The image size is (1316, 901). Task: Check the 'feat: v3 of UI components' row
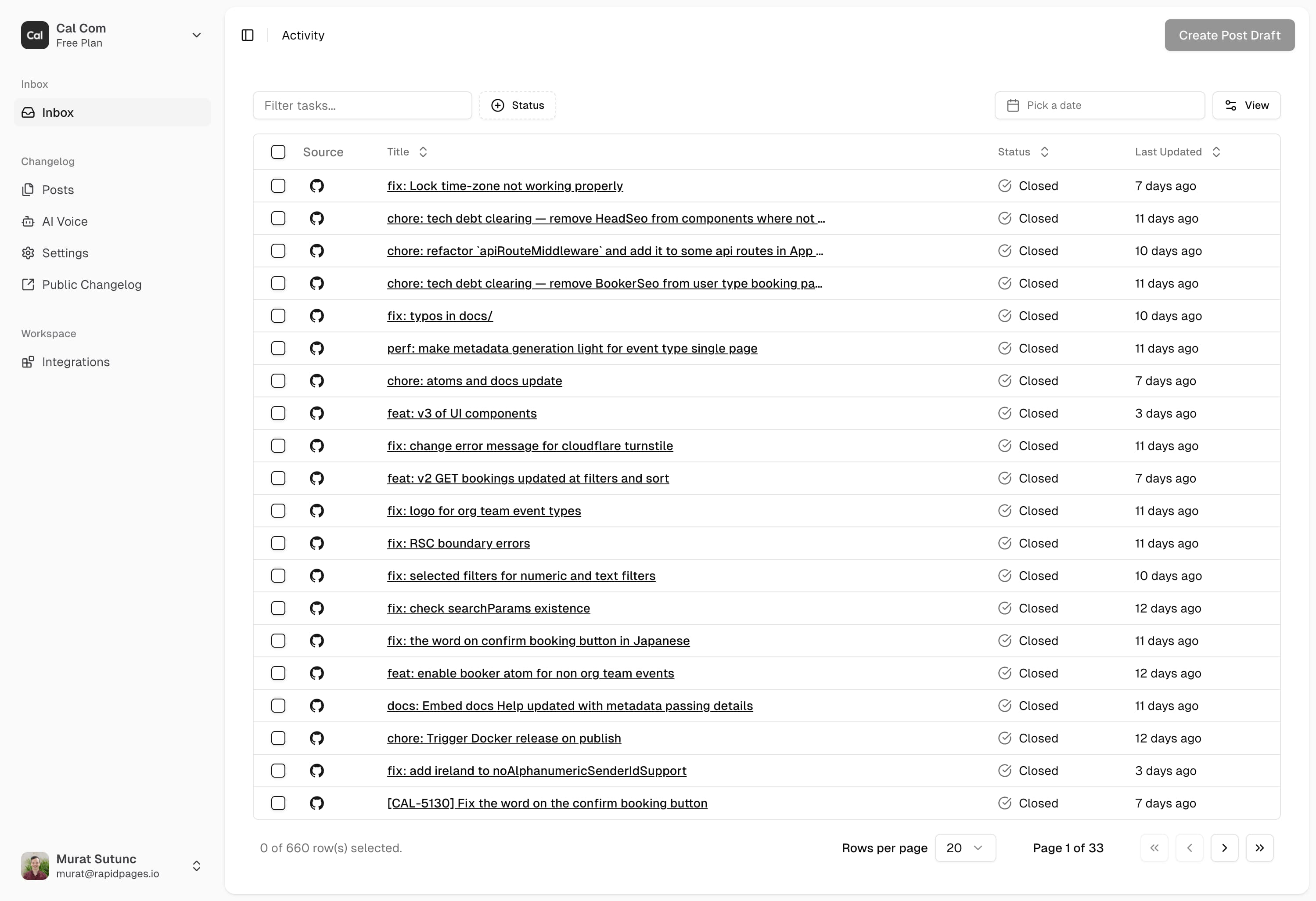pos(278,413)
